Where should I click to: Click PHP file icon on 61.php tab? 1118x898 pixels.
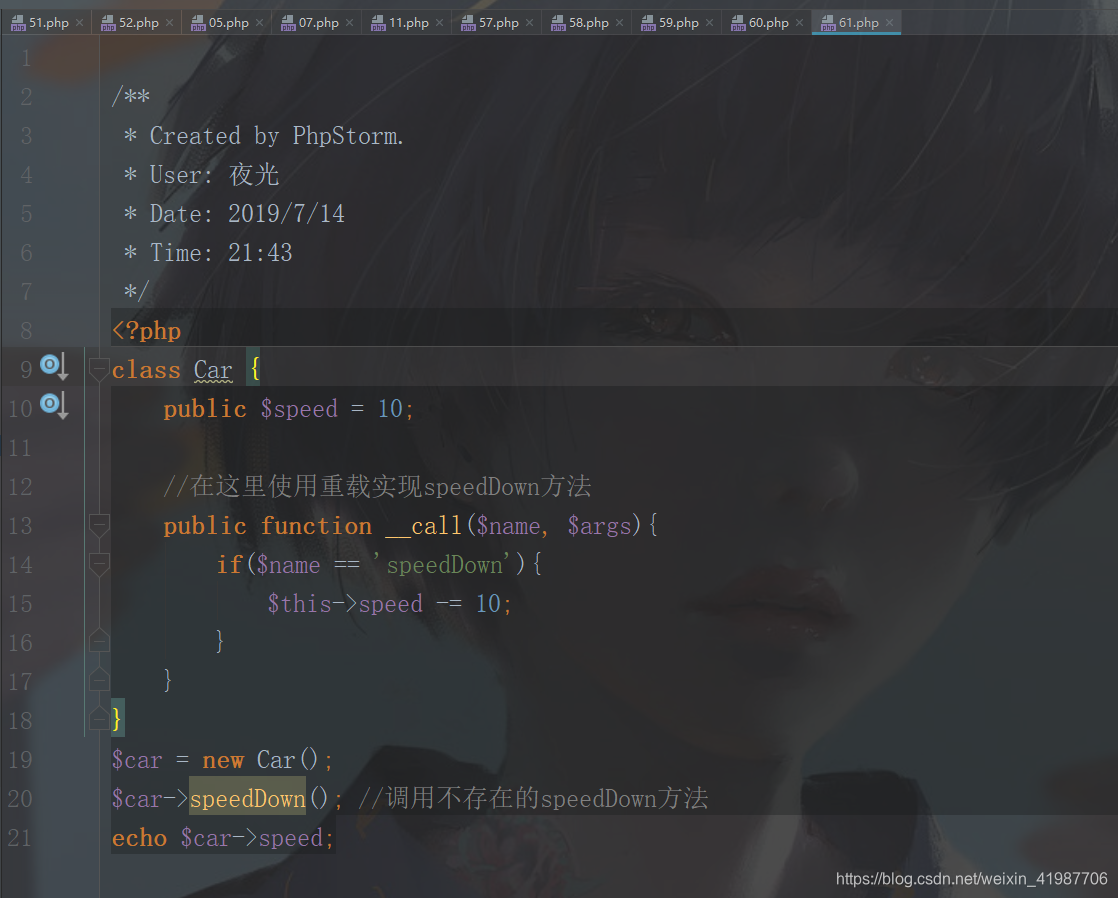(828, 24)
